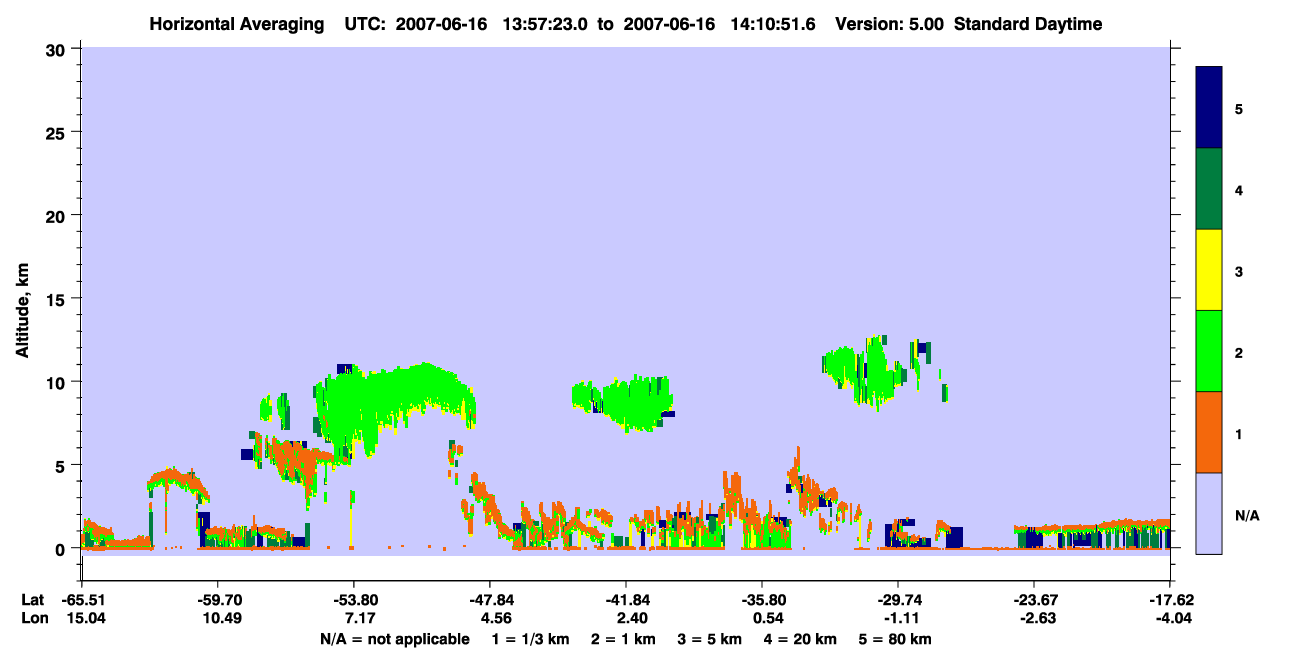This screenshot has width=1300, height=667.
Task: Click 'Standard Daytime' label
Action: tap(1028, 24)
